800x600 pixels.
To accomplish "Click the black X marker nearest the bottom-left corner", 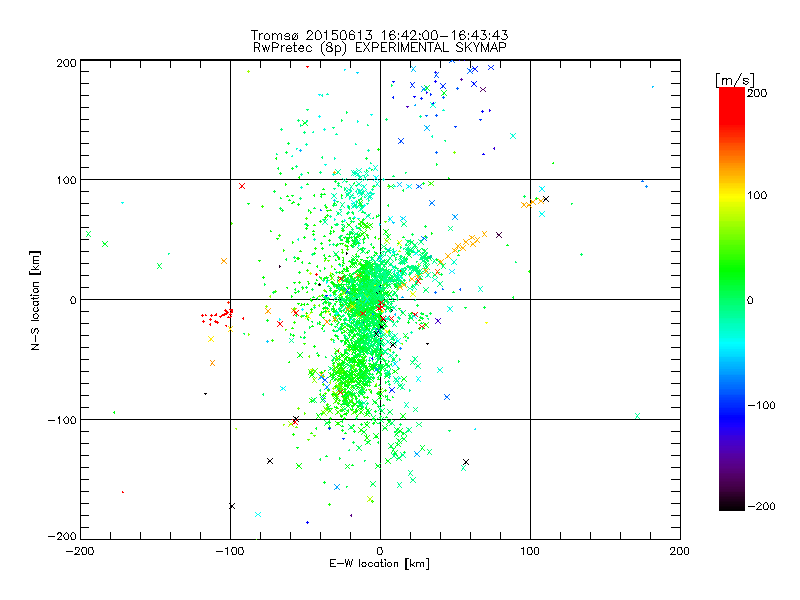I will [232, 506].
